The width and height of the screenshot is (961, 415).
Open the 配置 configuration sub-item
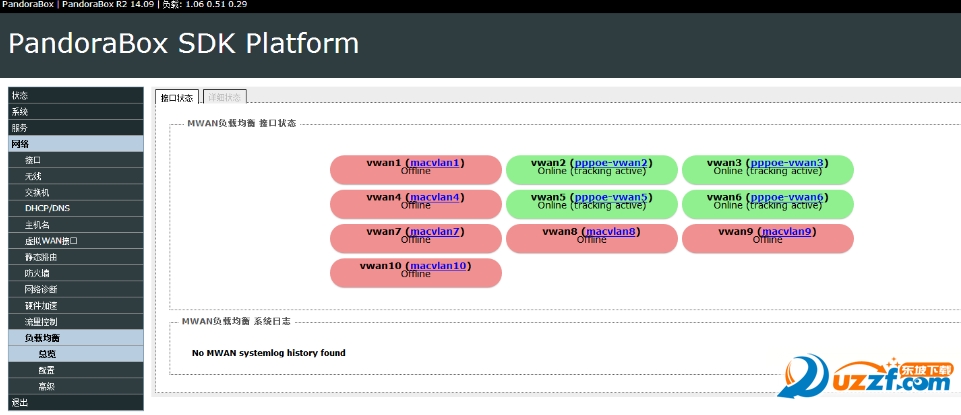point(76,370)
